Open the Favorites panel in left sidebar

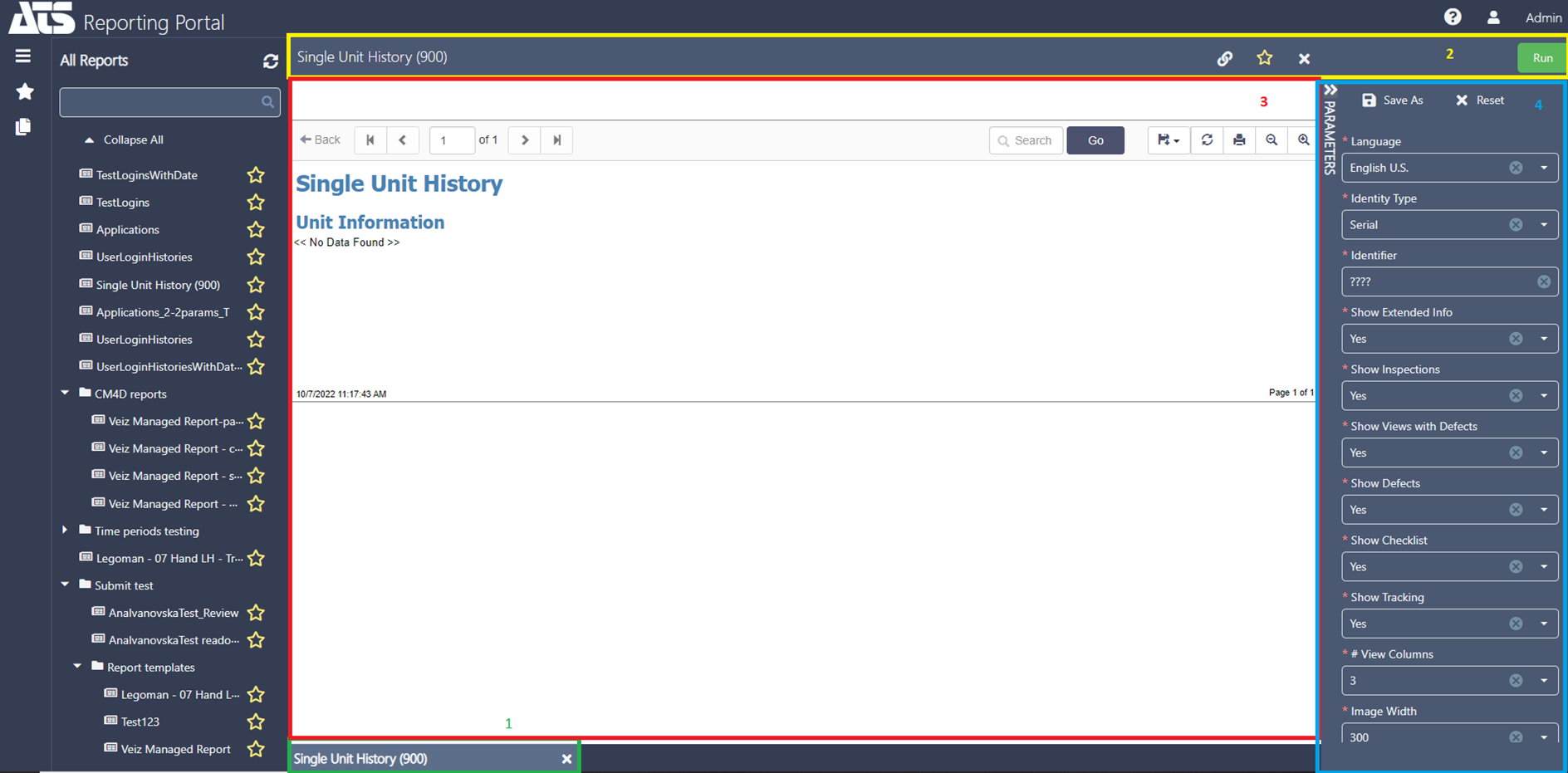tap(24, 91)
